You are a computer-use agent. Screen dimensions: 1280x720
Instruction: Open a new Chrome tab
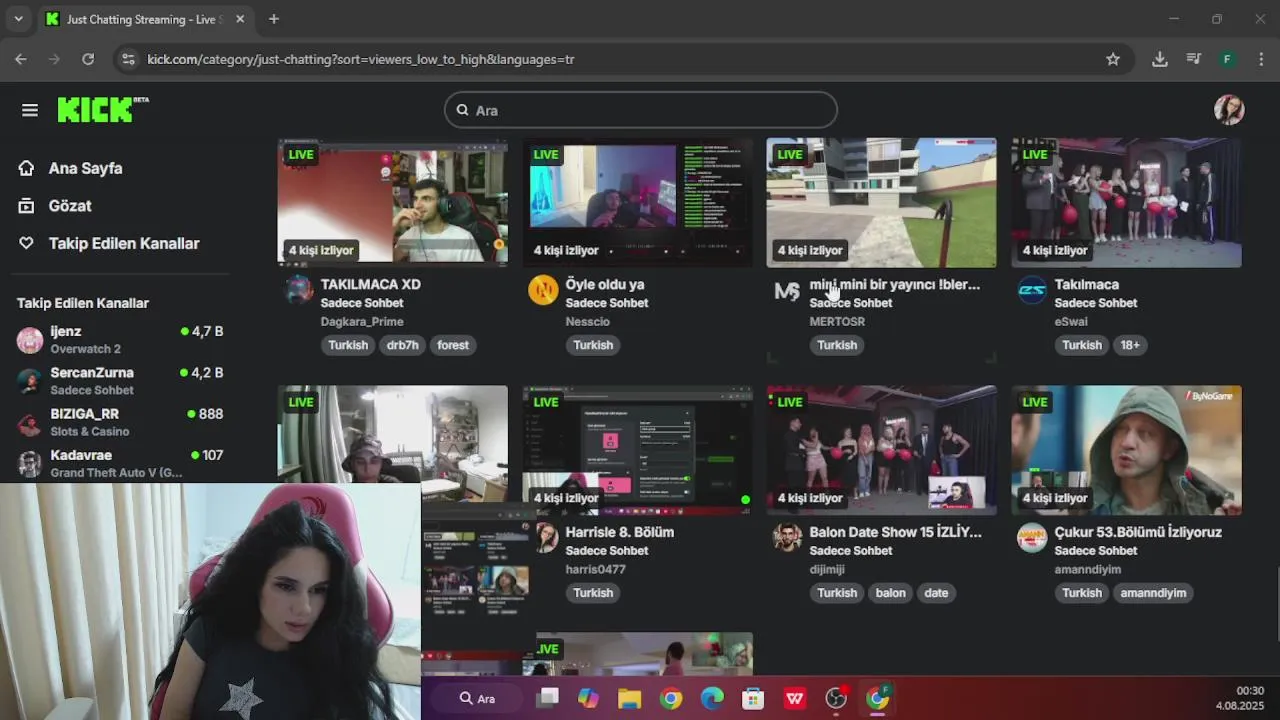274,19
